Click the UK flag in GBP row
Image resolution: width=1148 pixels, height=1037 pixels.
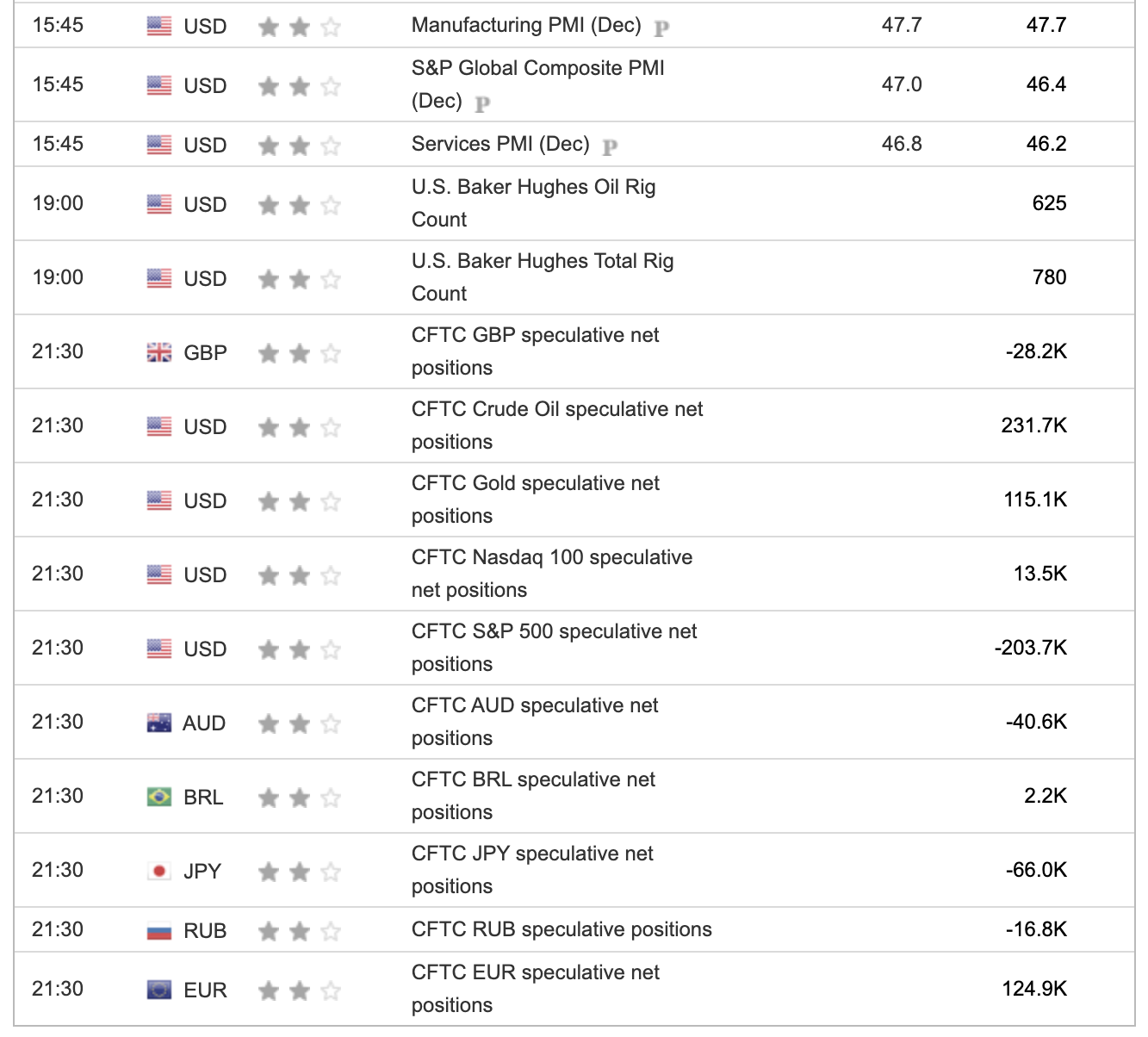tap(159, 352)
